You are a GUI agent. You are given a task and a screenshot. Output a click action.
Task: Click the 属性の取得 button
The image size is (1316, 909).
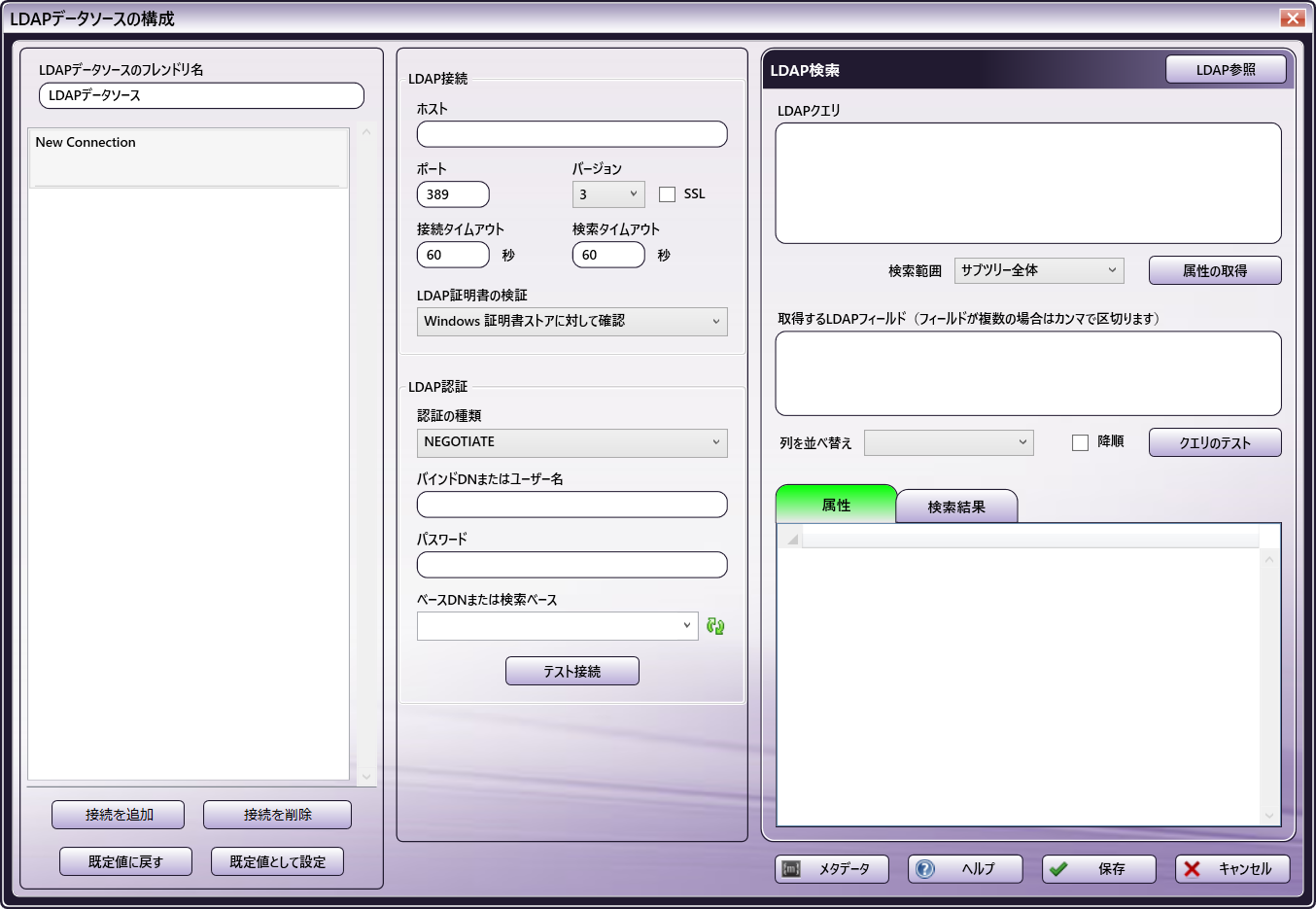pyautogui.click(x=1215, y=270)
